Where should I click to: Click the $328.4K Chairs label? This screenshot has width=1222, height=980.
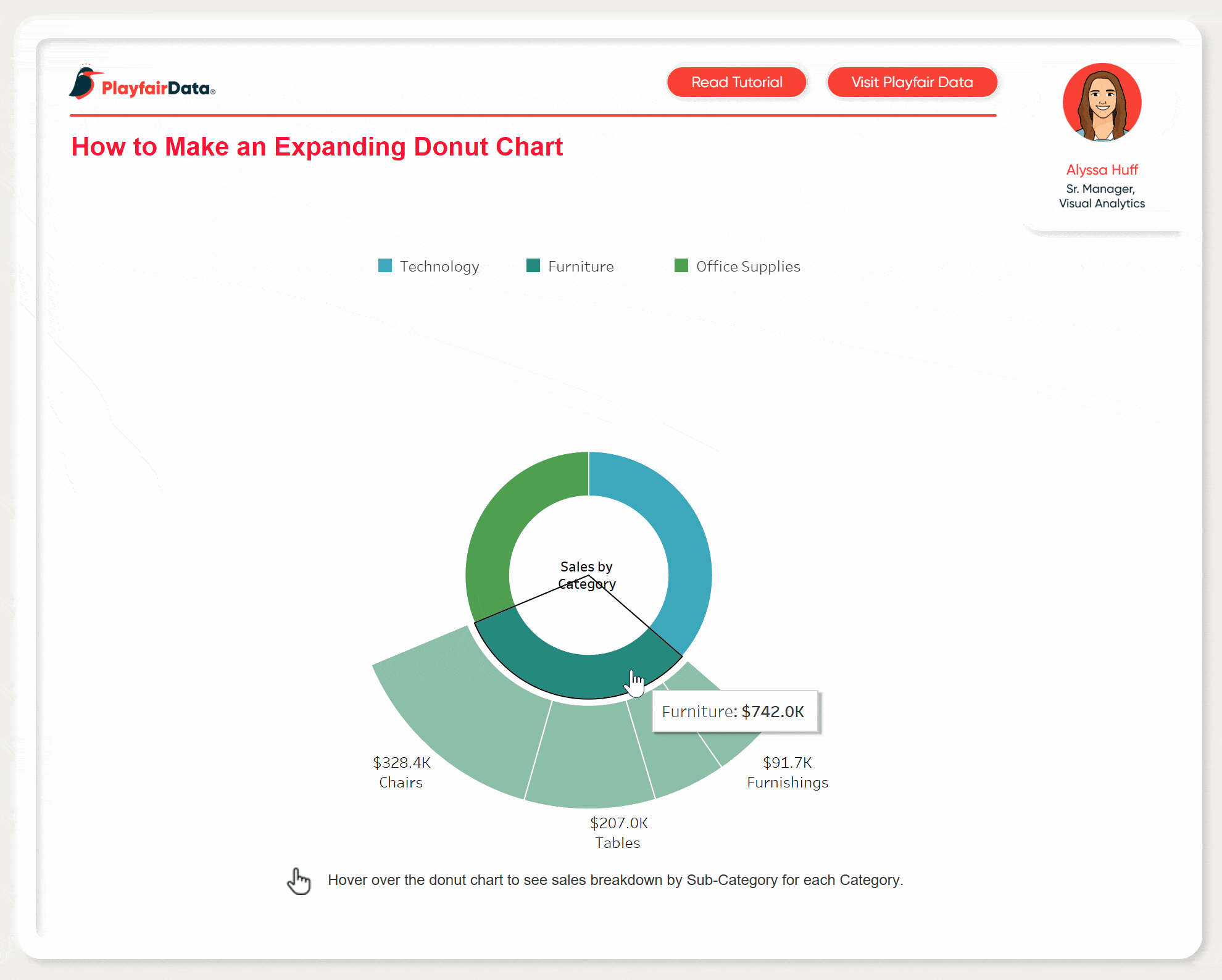401,773
